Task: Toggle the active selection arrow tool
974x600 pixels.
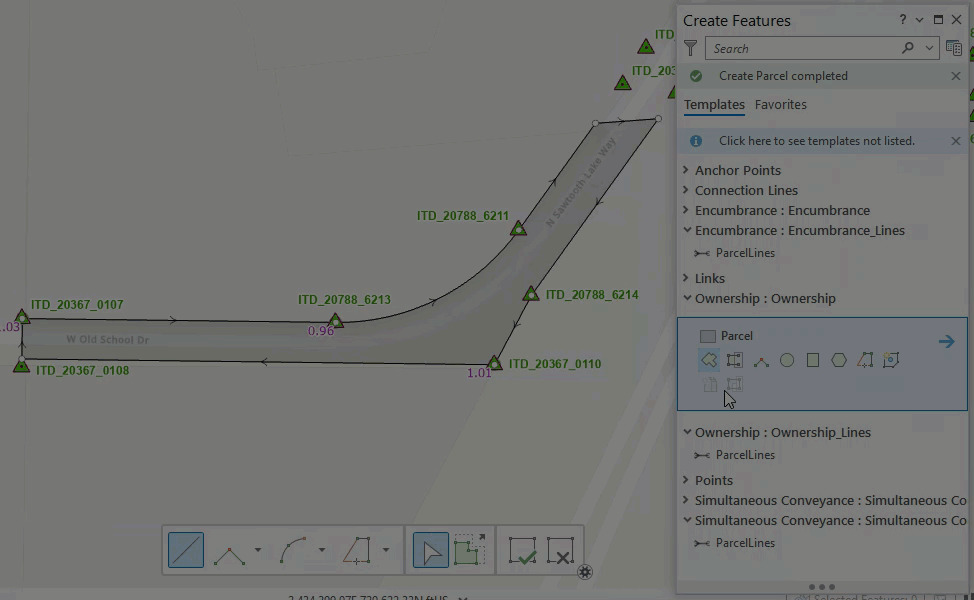Action: coord(430,549)
